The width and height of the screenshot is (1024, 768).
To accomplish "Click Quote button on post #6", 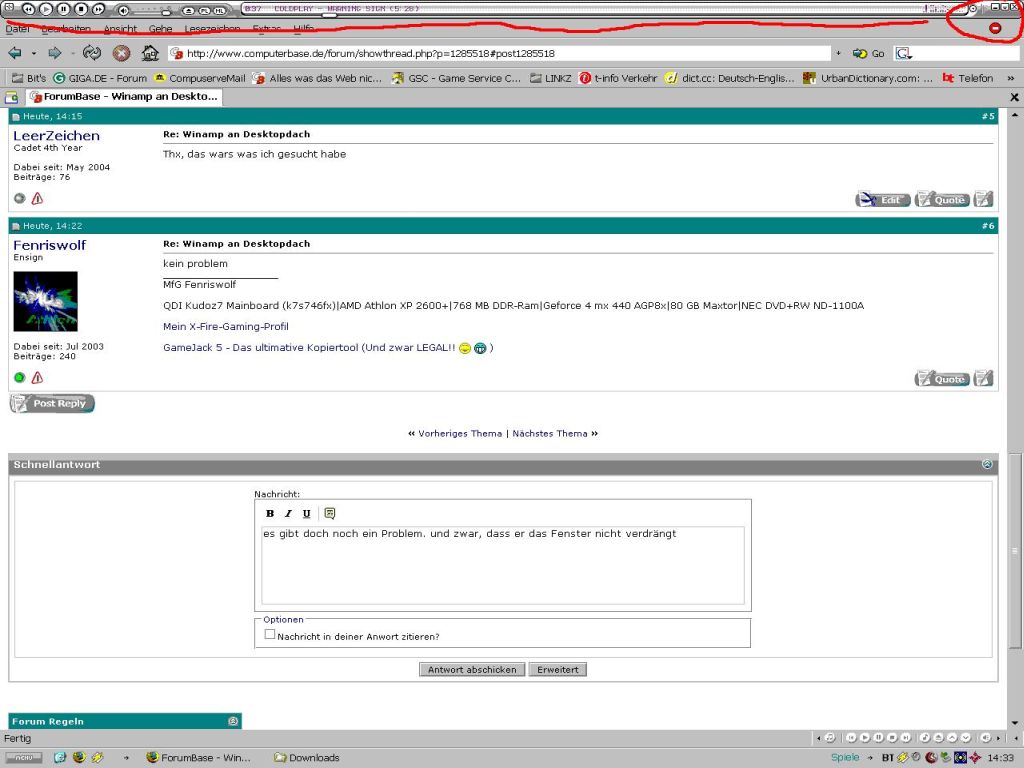I will pyautogui.click(x=942, y=378).
